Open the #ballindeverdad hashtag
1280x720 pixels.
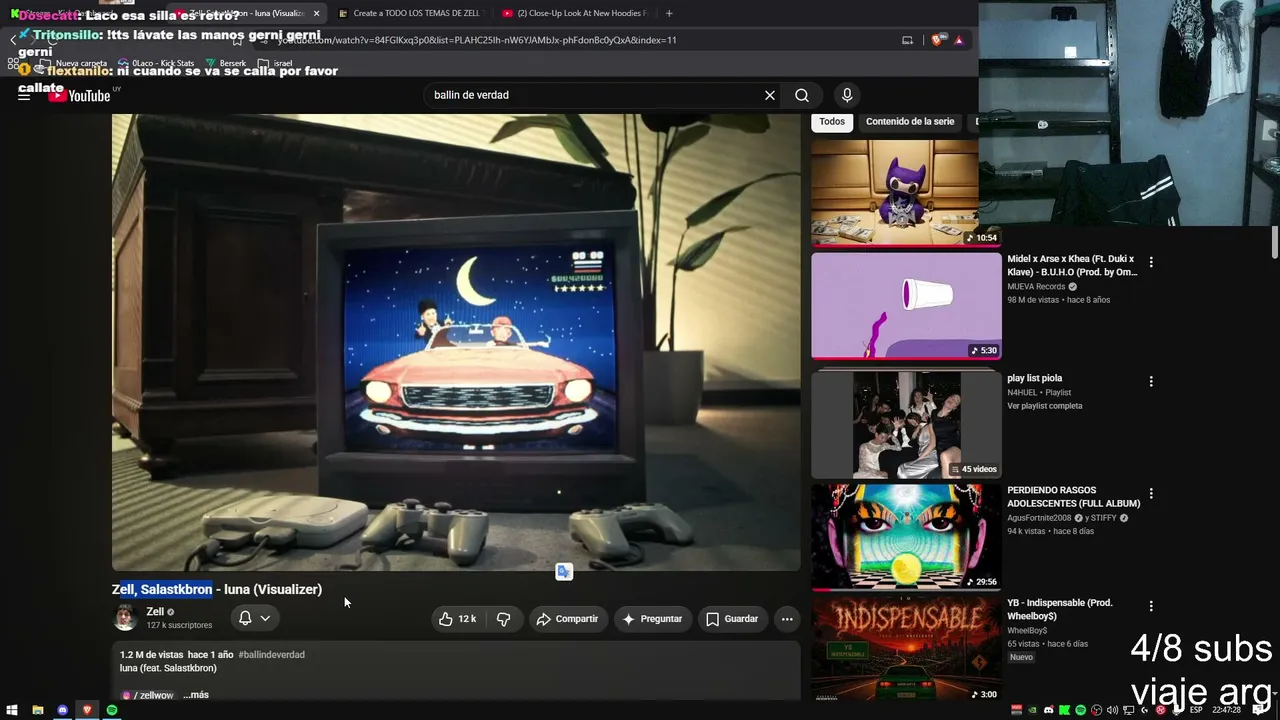coord(272,655)
